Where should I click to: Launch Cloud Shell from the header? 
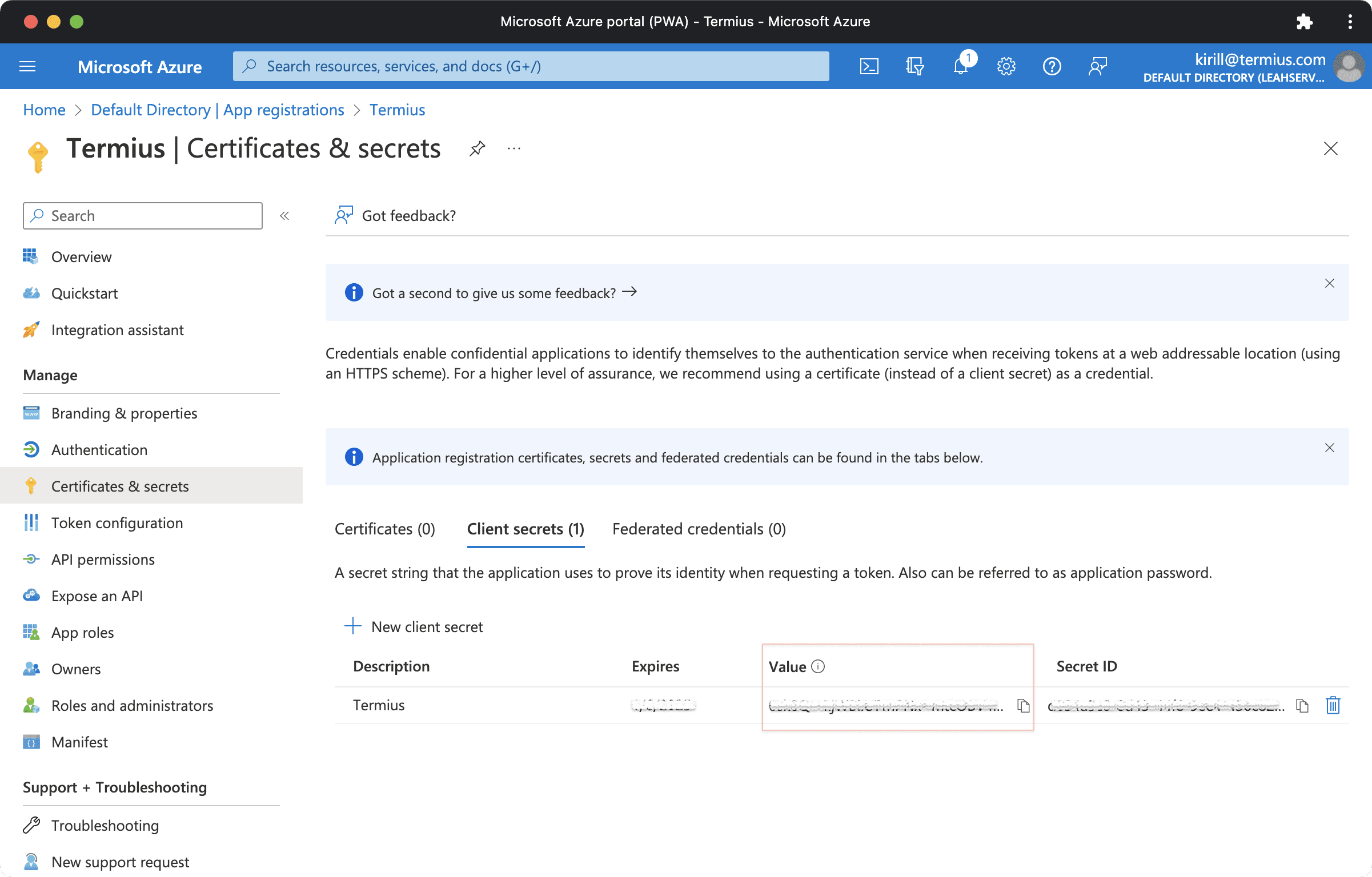(x=869, y=67)
